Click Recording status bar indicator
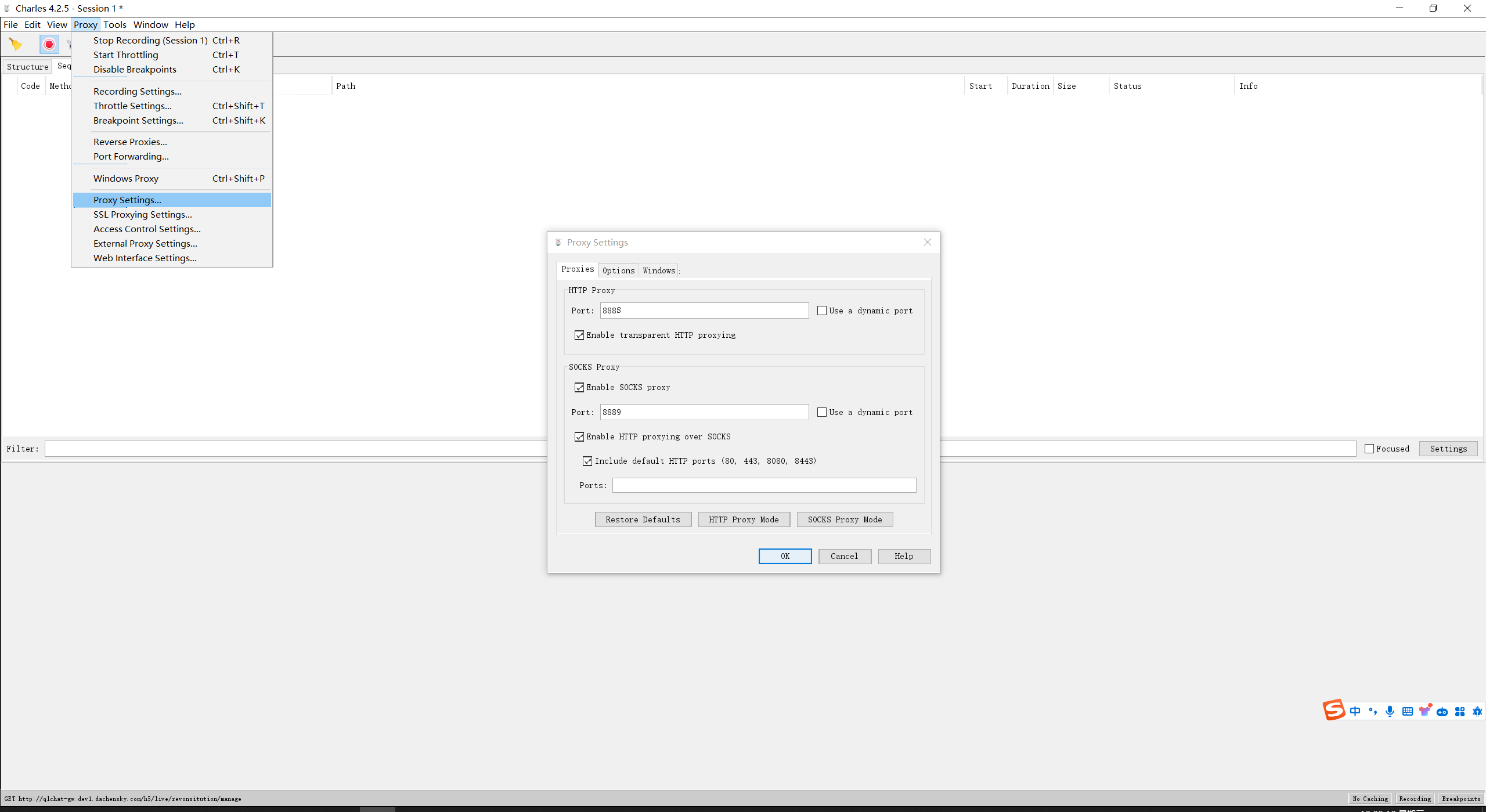1486x812 pixels. (1415, 799)
